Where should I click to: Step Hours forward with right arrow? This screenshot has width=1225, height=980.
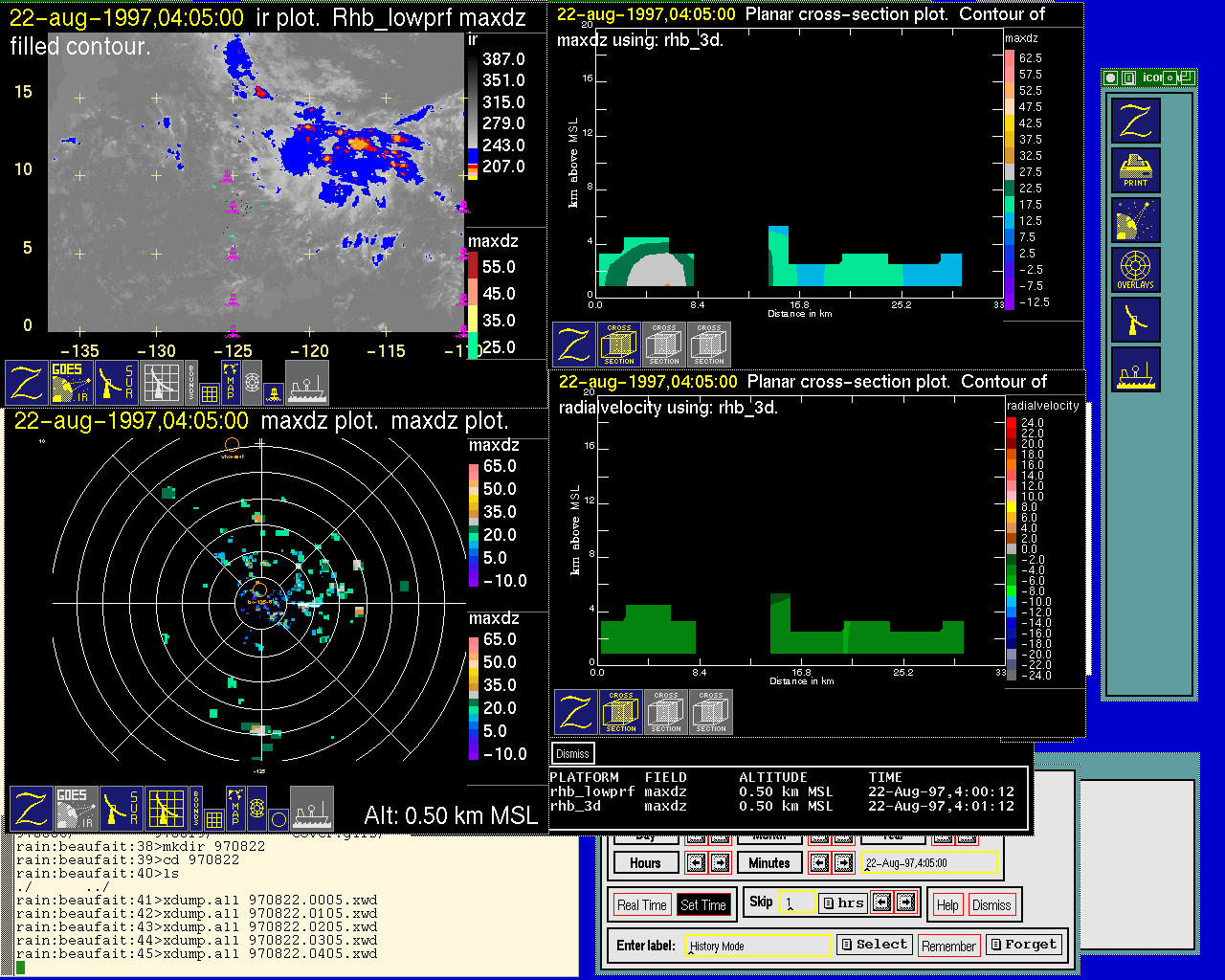pyautogui.click(x=720, y=863)
